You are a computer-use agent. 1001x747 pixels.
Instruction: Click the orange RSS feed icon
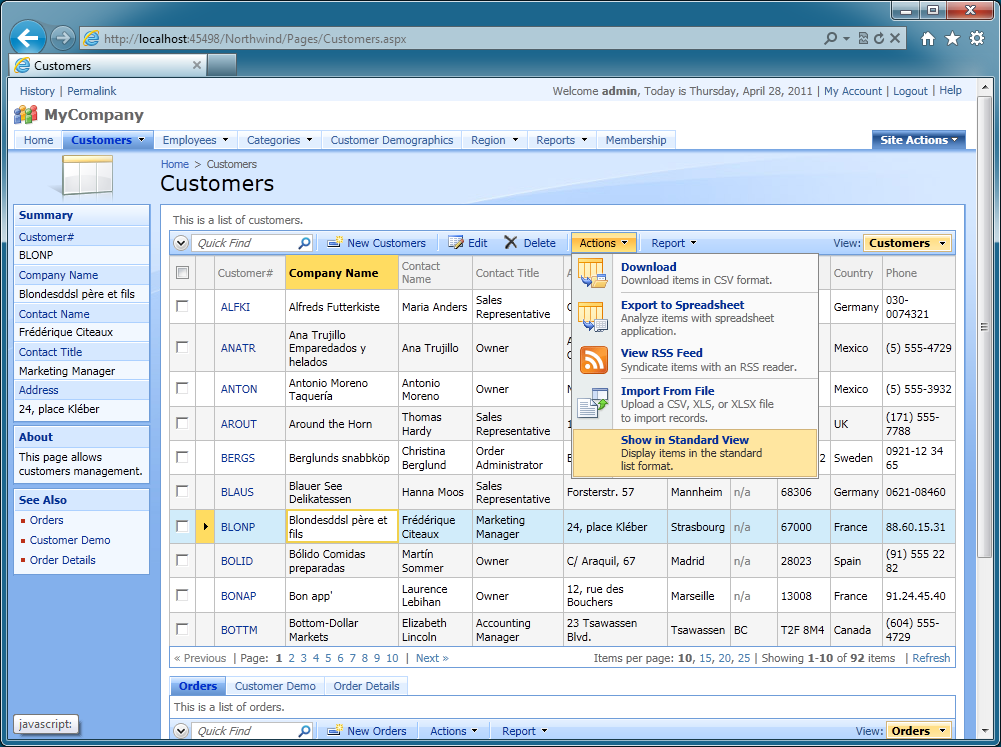[x=593, y=360]
